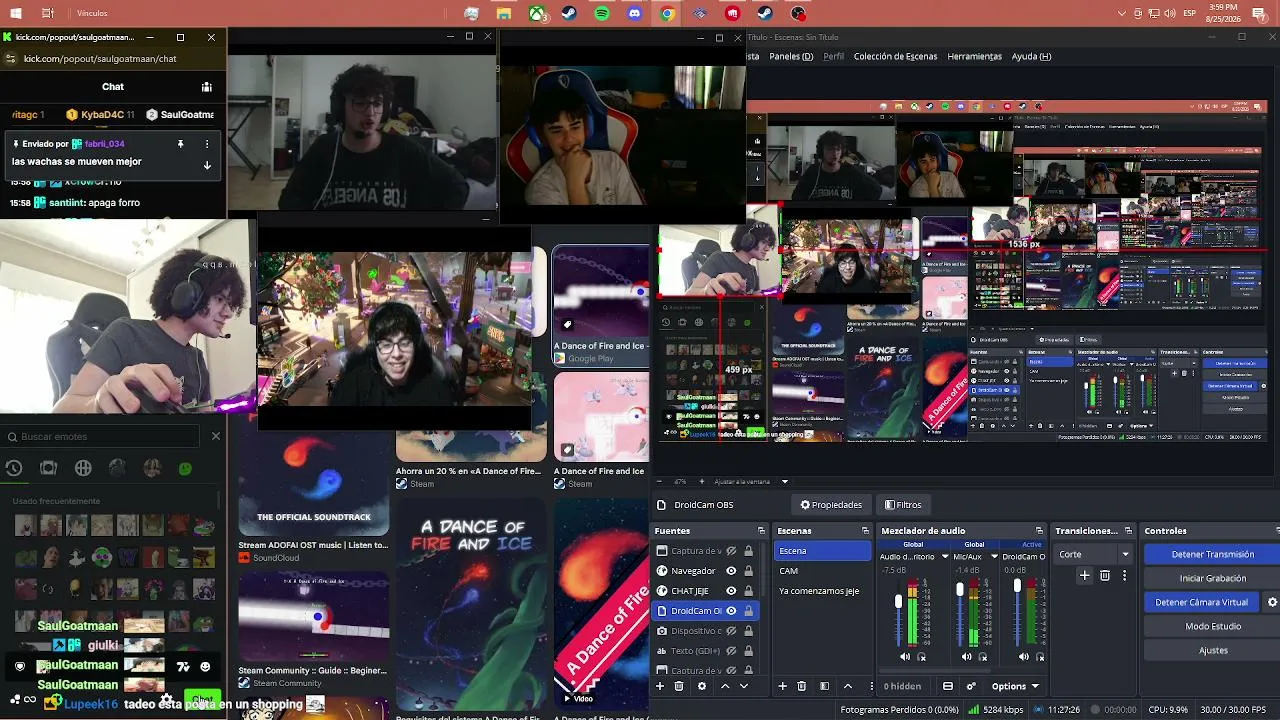Open Xbox app from the taskbar
Image resolution: width=1280 pixels, height=720 pixels.
pos(537,14)
